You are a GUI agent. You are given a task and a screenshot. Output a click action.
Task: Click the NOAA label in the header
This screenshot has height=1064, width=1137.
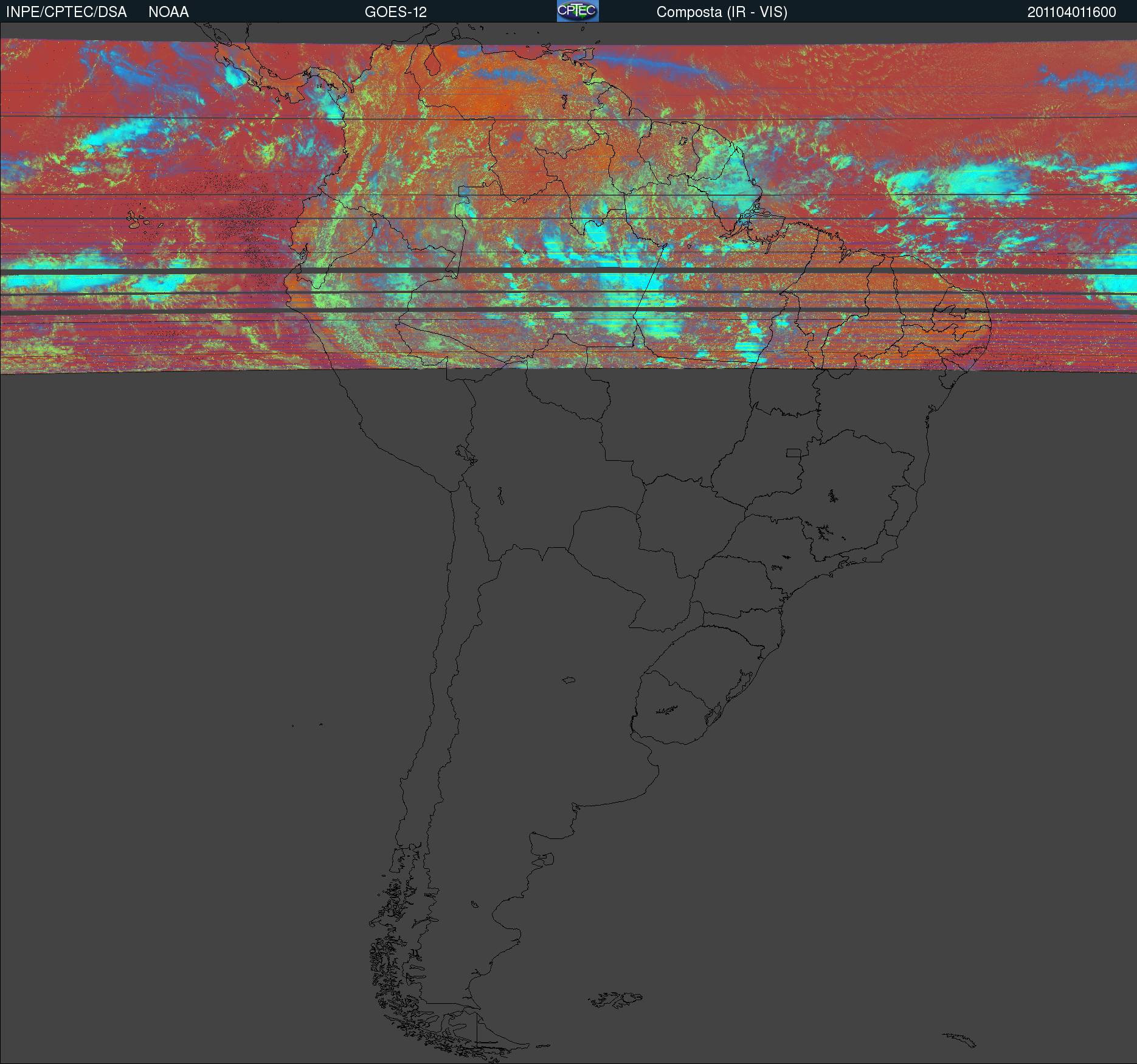click(x=168, y=12)
